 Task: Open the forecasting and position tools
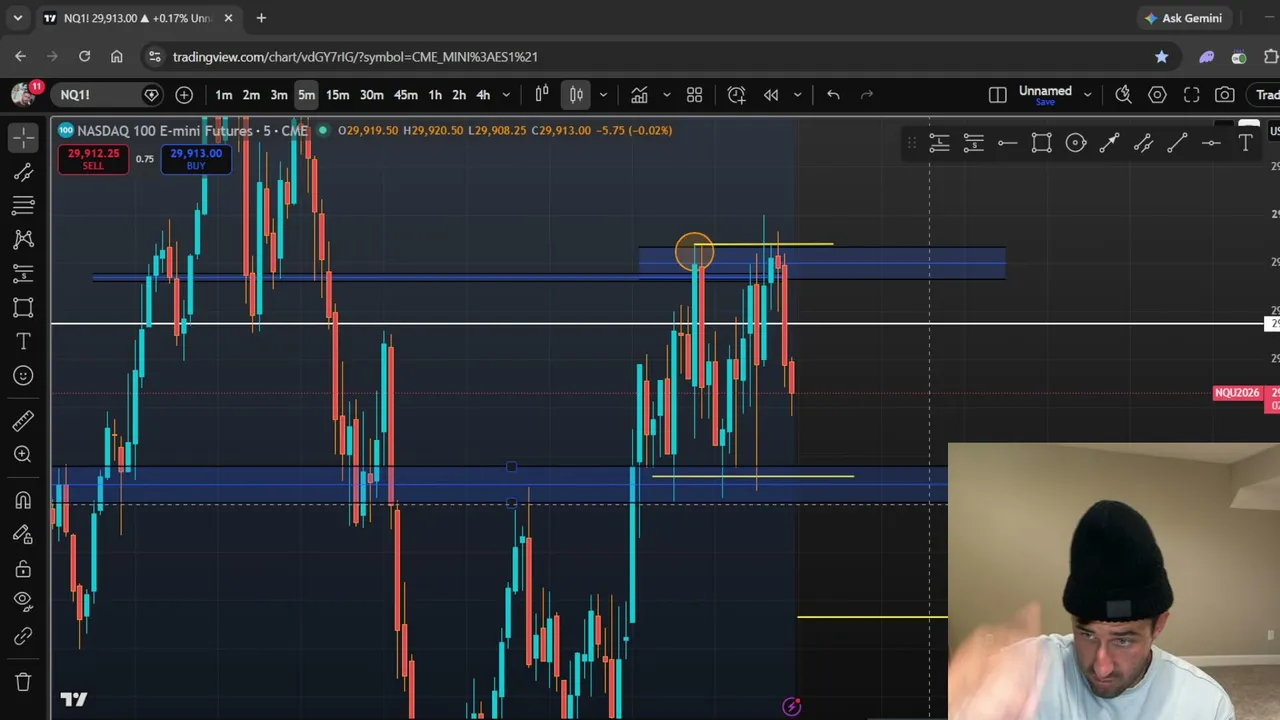click(x=23, y=274)
